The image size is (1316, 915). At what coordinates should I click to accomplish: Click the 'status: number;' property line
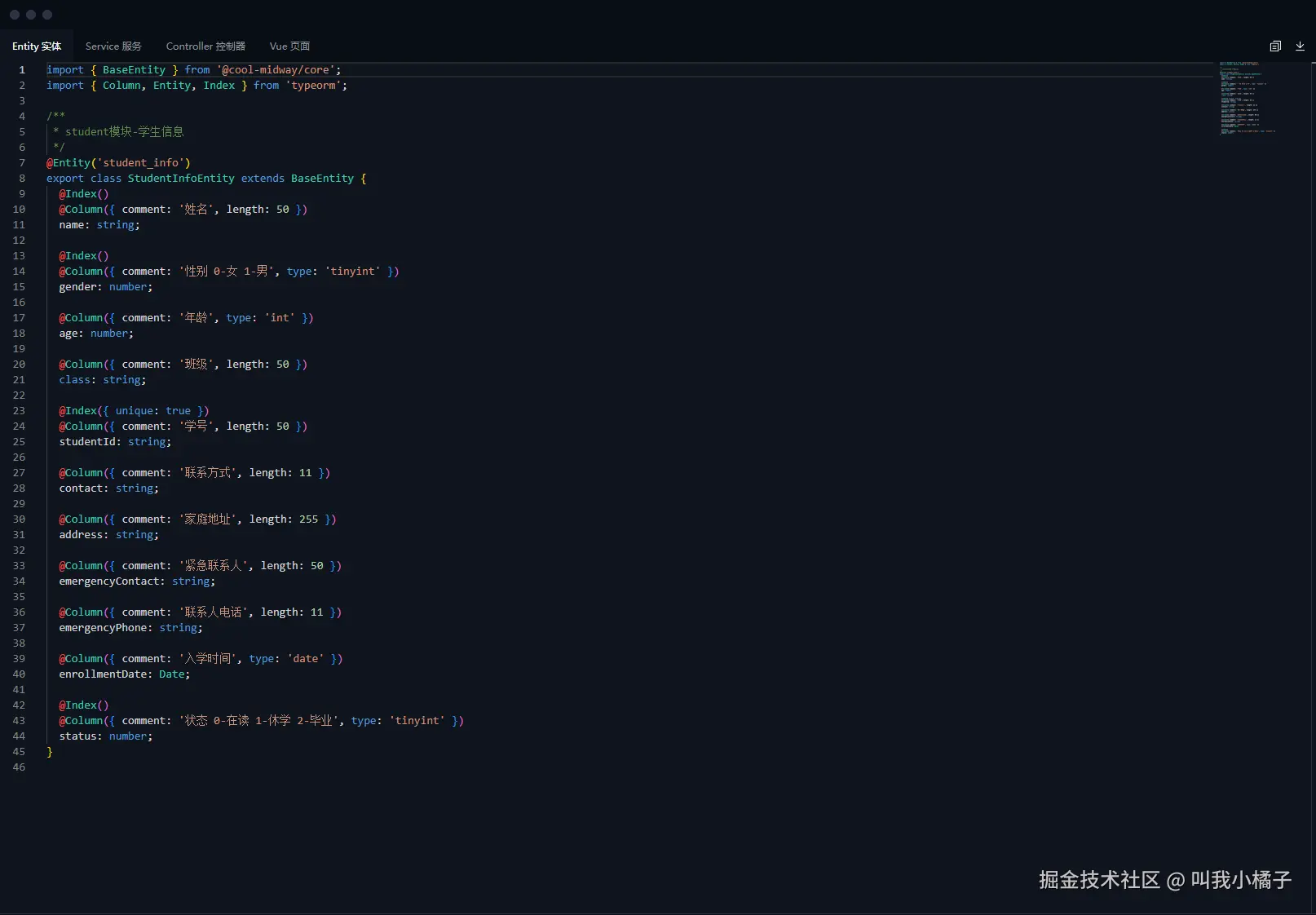(106, 736)
